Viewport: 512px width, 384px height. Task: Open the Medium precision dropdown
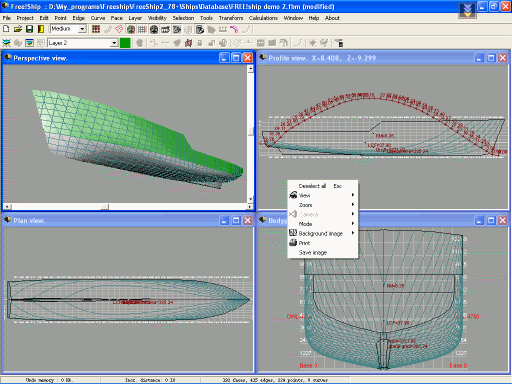pyautogui.click(x=82, y=29)
